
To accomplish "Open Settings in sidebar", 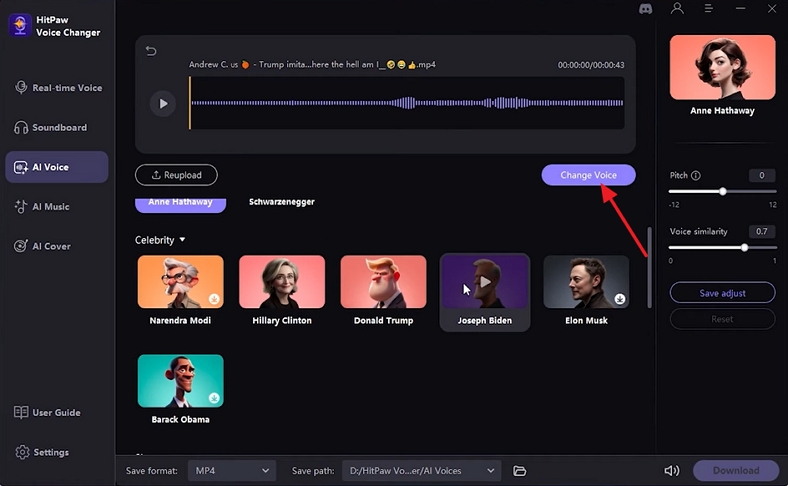I will point(42,452).
